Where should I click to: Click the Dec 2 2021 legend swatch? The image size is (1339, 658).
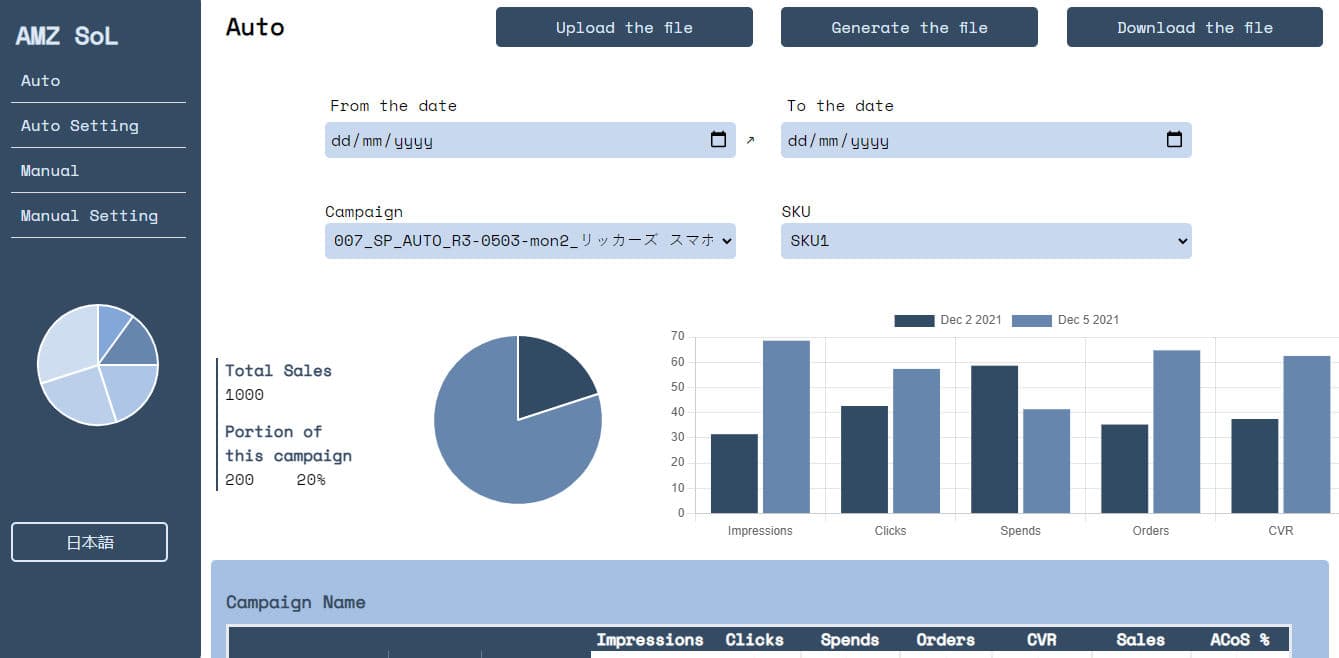coord(911,319)
